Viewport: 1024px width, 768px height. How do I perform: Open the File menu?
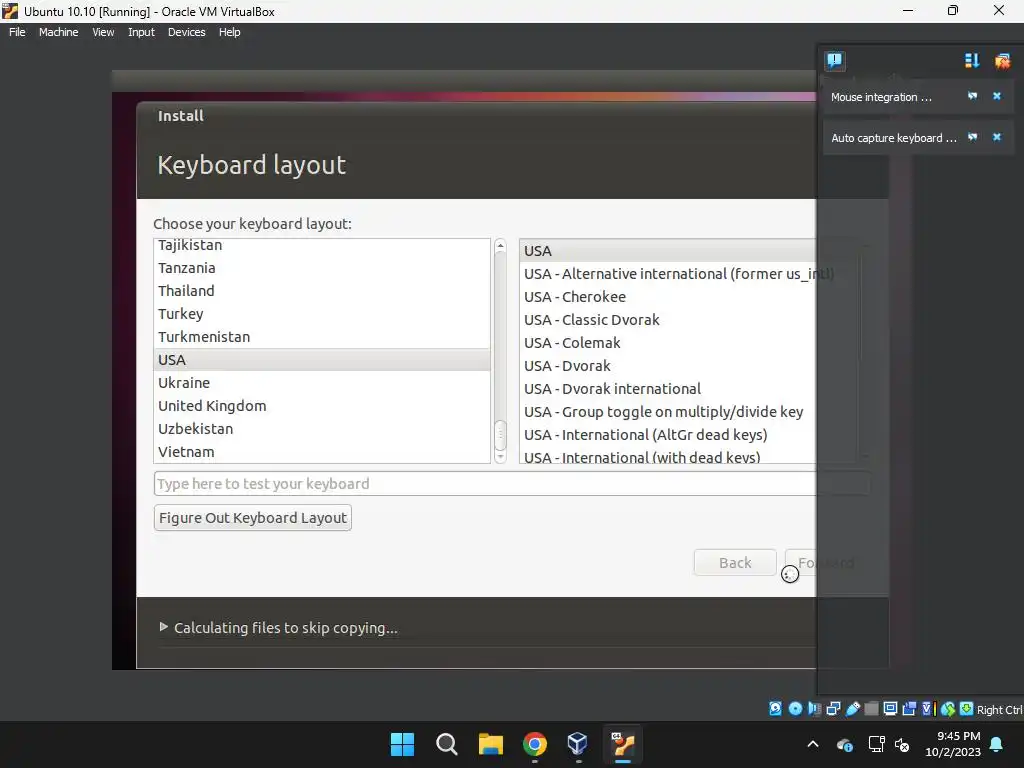[x=17, y=32]
